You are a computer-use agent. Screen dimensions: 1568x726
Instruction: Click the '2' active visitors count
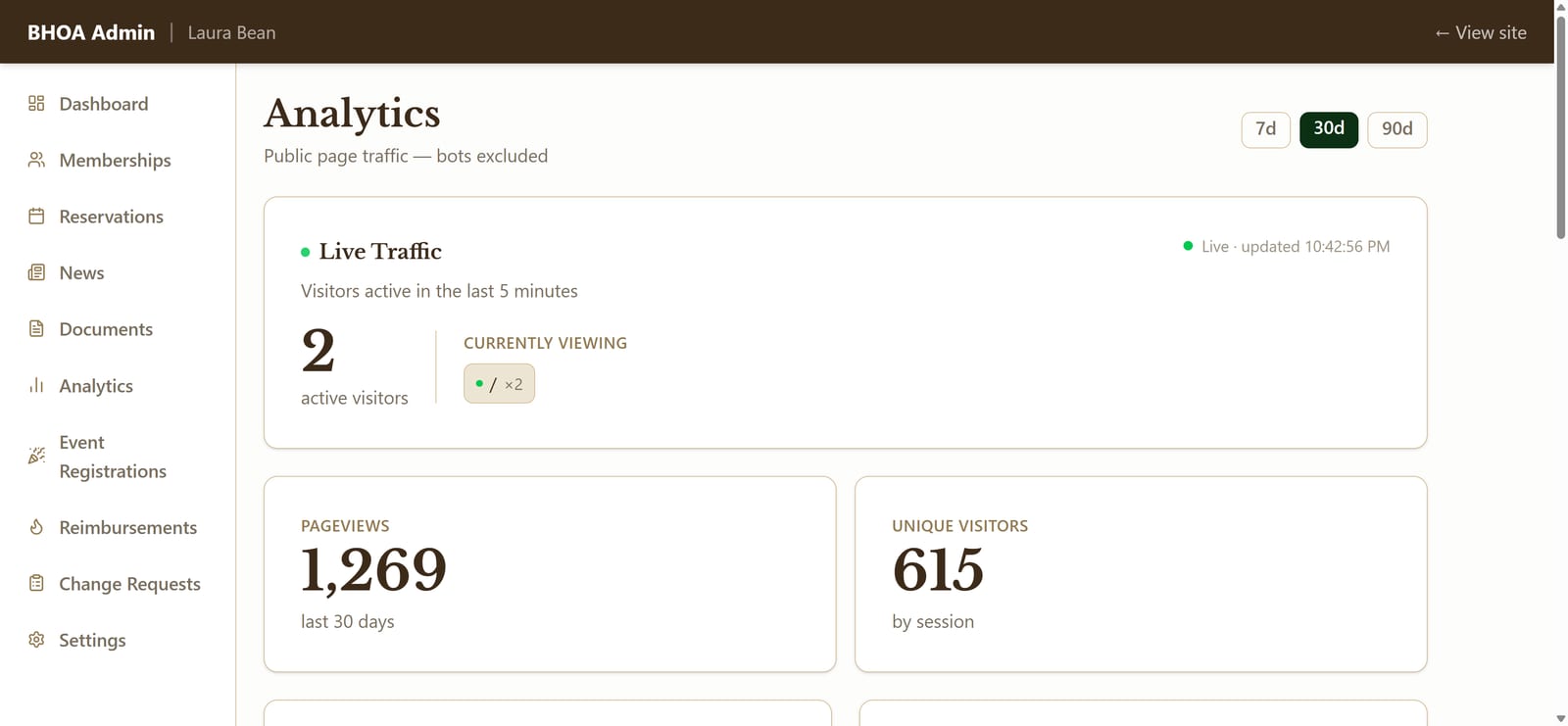(318, 351)
